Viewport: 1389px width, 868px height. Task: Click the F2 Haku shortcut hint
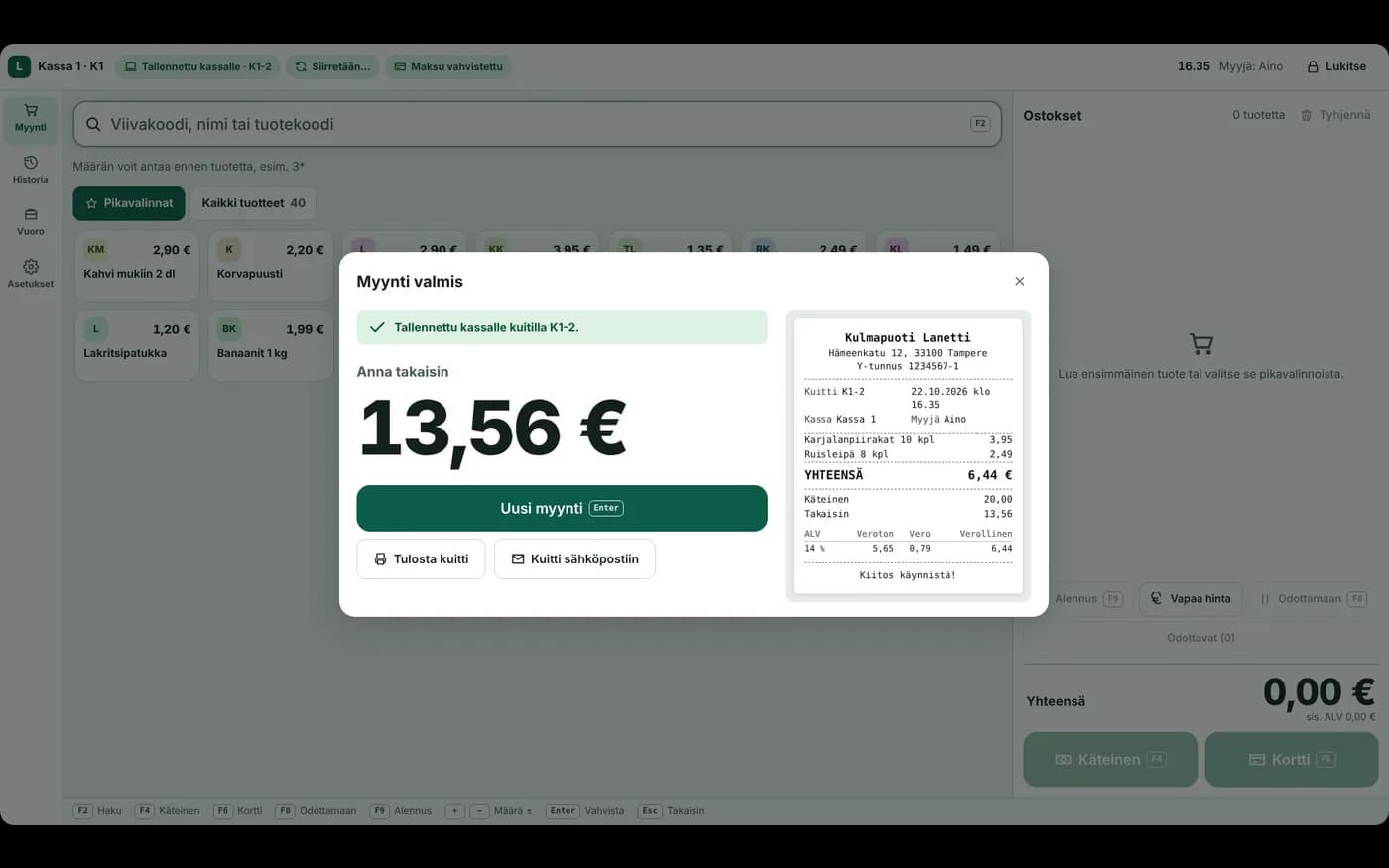[x=97, y=811]
